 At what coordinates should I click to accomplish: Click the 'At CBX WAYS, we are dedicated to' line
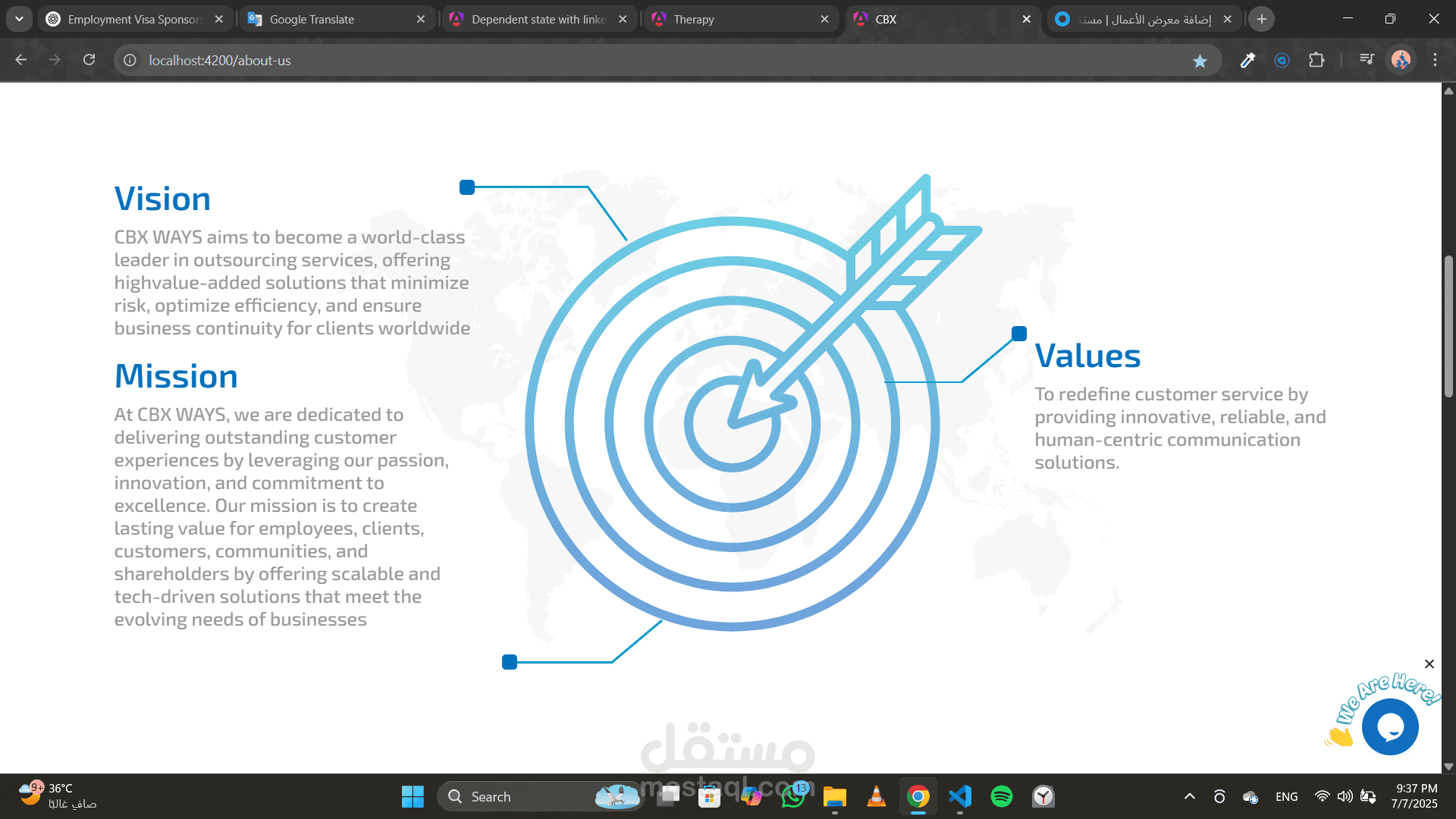pyautogui.click(x=259, y=415)
